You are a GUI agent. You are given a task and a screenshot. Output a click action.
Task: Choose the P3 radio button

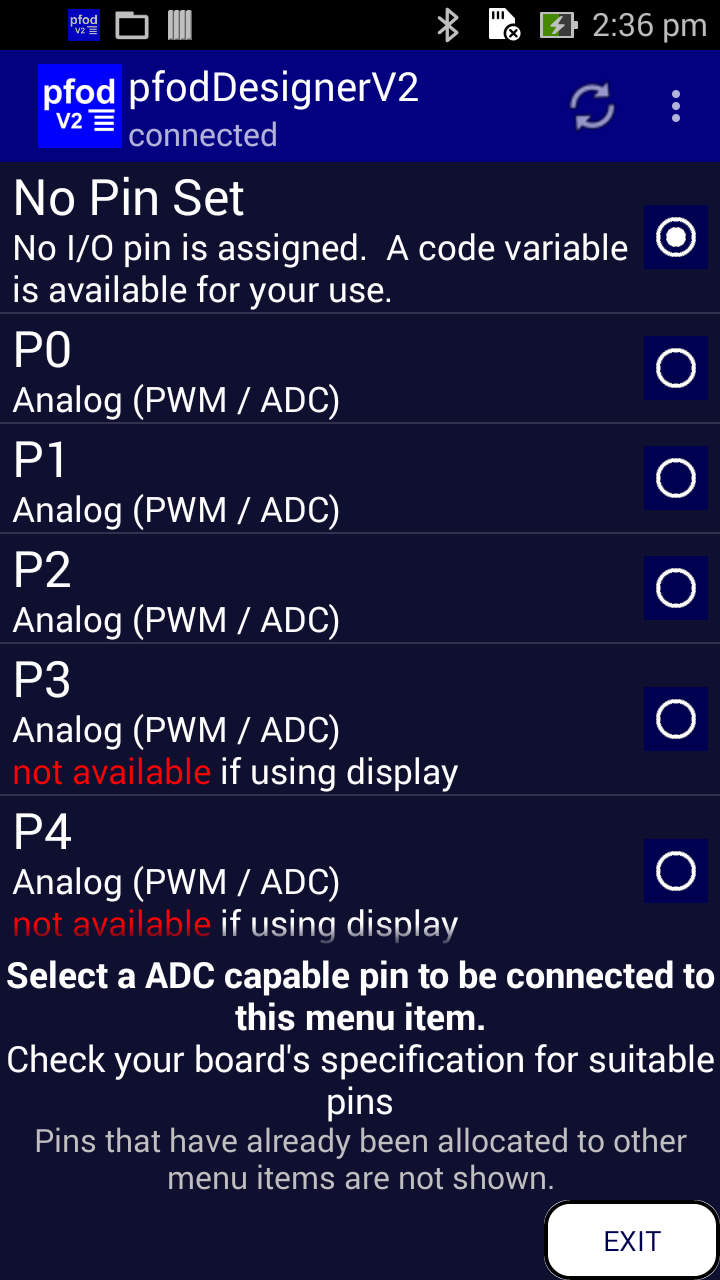tap(676, 719)
